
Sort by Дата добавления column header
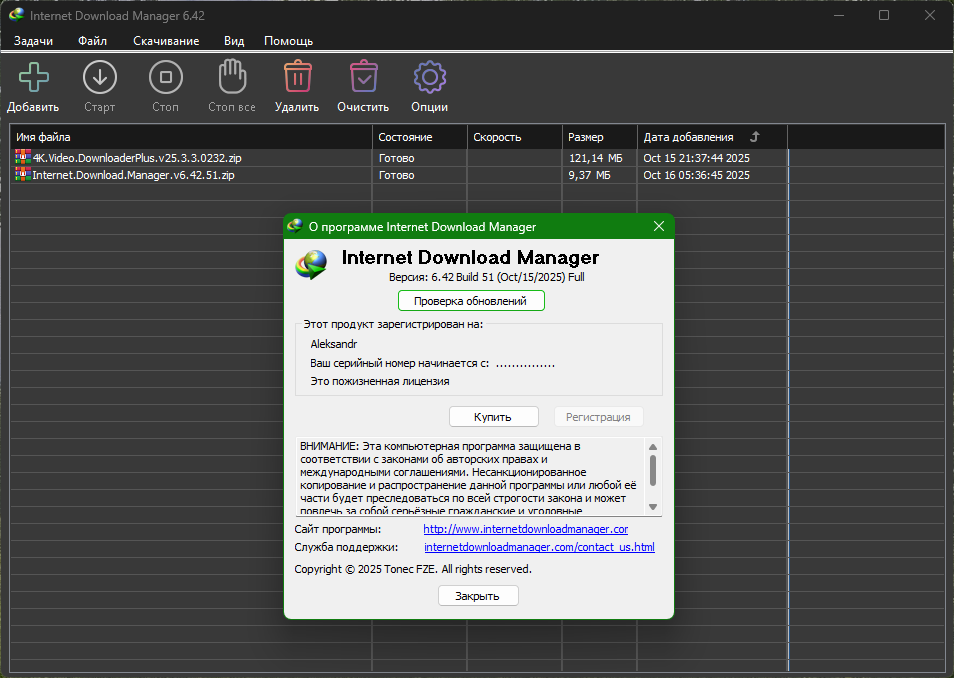688,137
